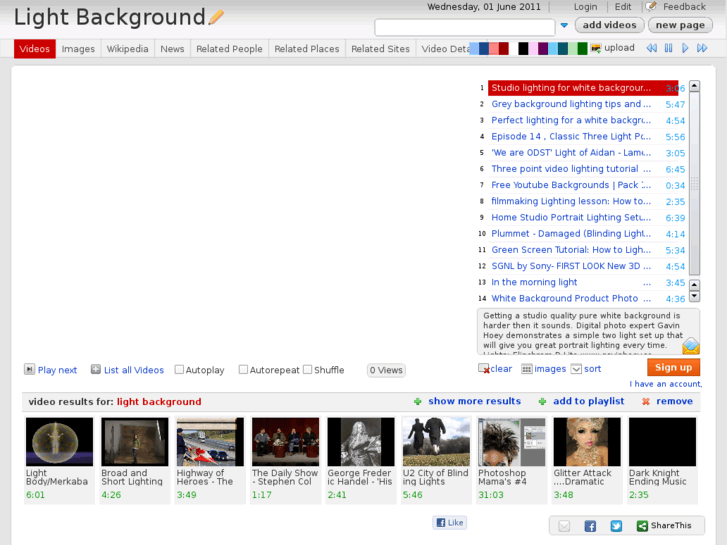
Task: Pause playback with the pause icon
Action: (668, 48)
